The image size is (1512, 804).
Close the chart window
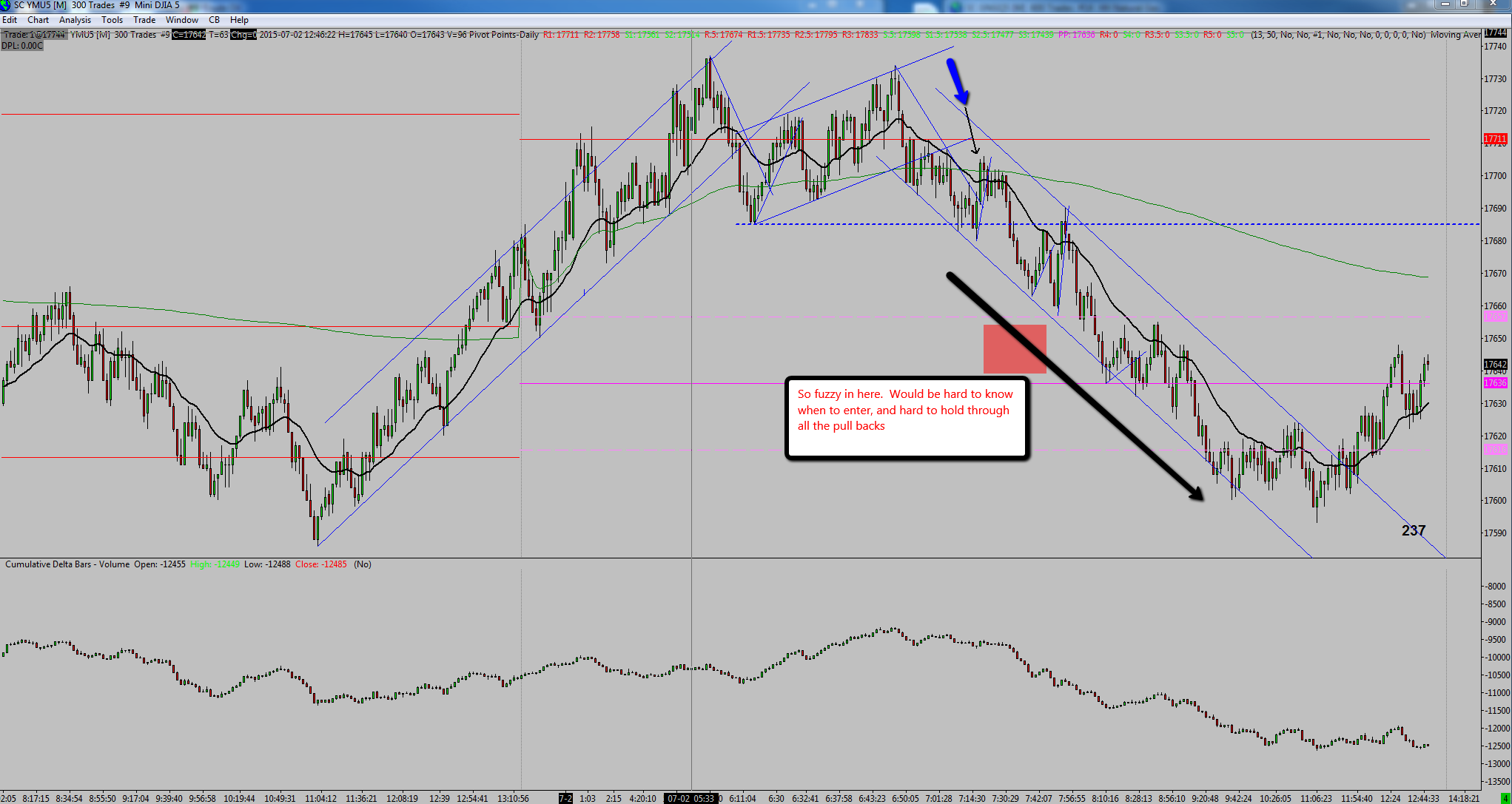click(x=1492, y=4)
